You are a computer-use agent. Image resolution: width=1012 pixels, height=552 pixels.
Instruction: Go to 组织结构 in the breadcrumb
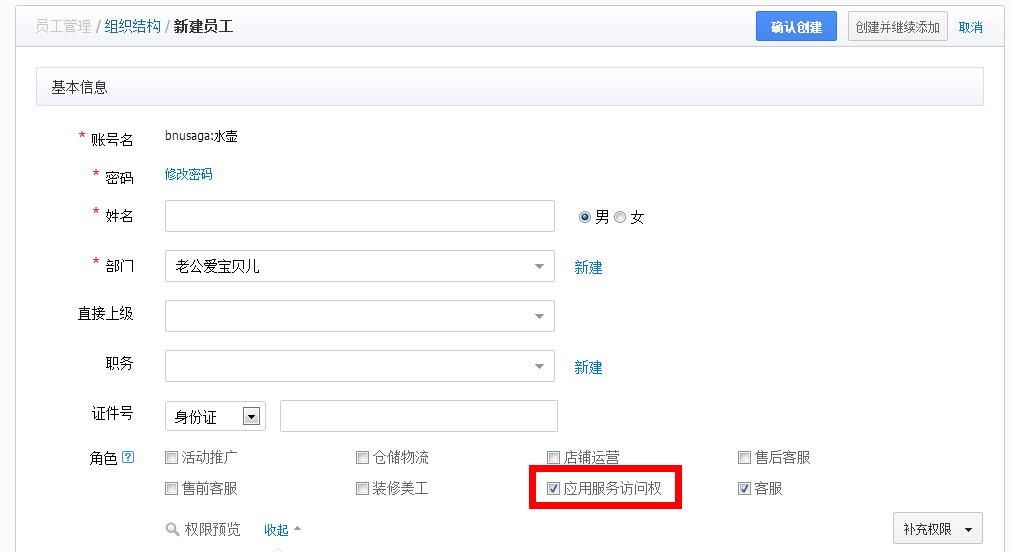(x=132, y=27)
